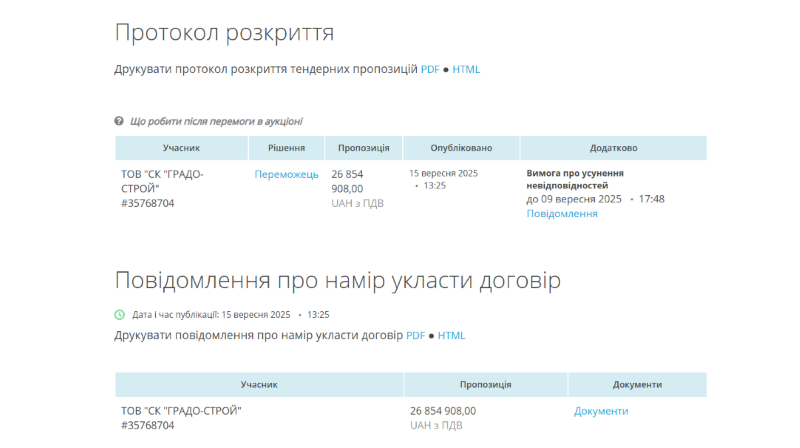Click the Додатково column header
This screenshot has width=800, height=448.
coord(613,148)
